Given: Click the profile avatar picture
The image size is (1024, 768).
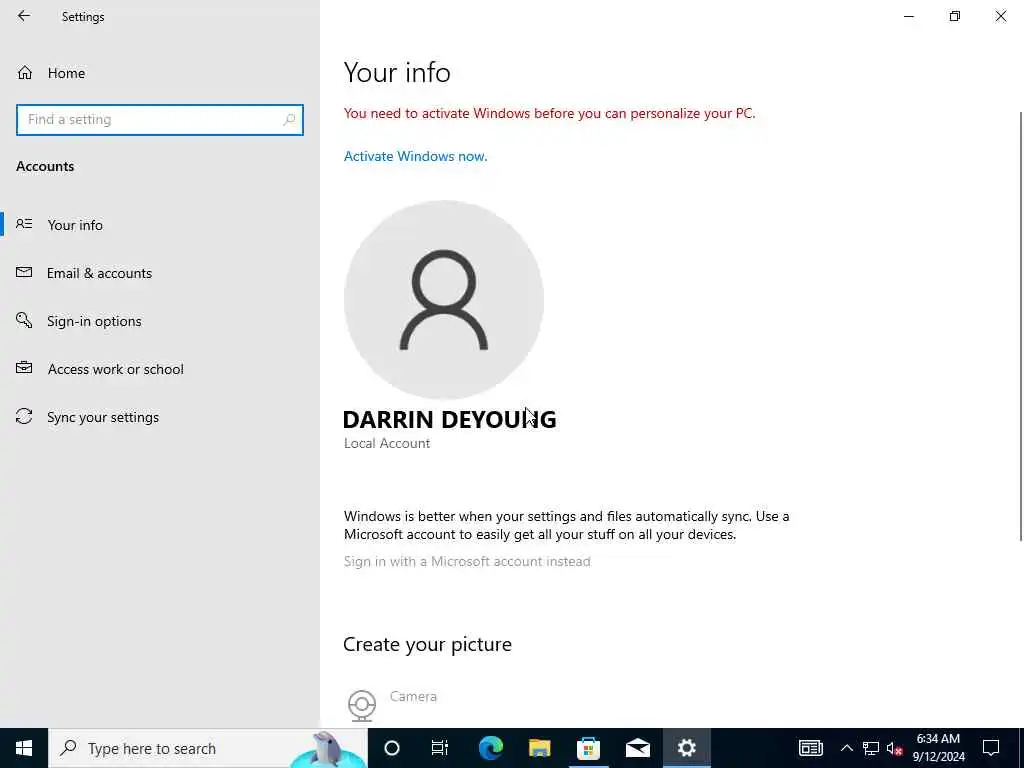Looking at the screenshot, I should click(x=444, y=300).
